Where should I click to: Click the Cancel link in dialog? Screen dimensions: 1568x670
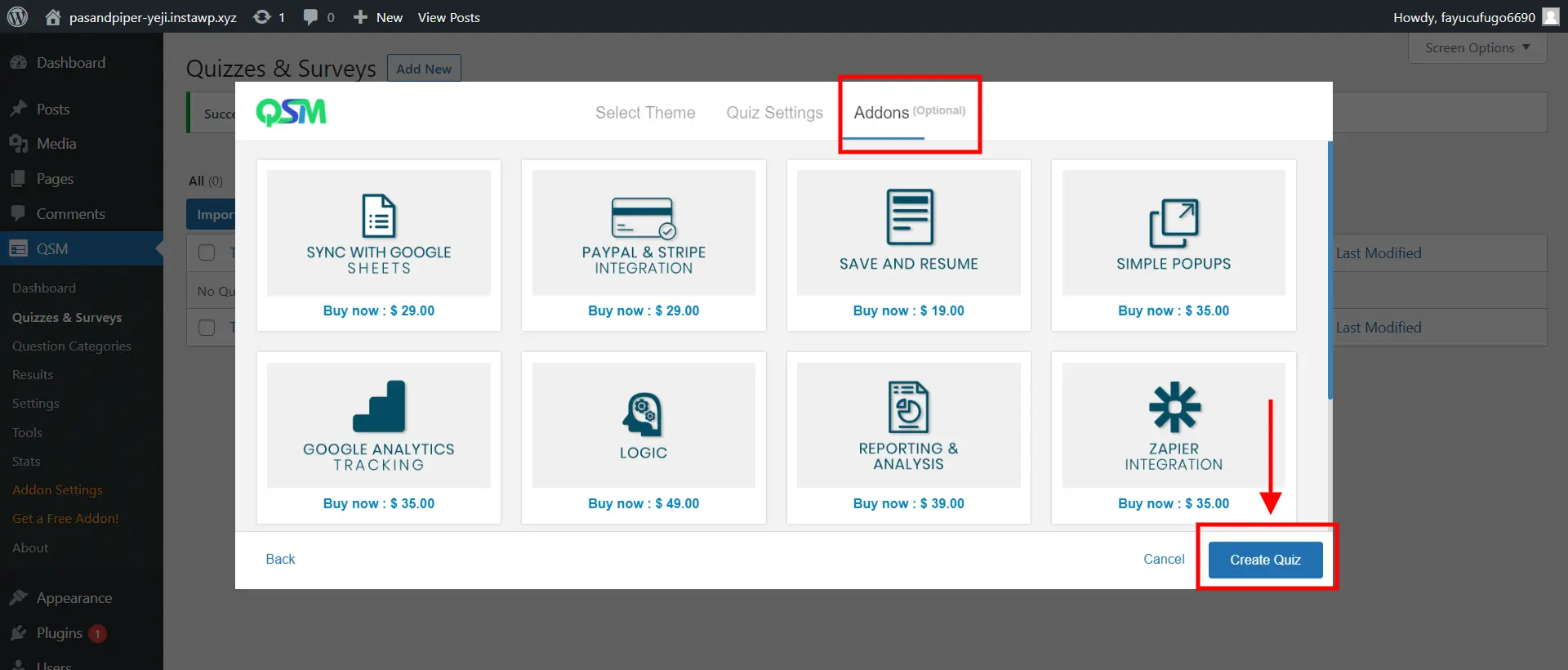1164,559
